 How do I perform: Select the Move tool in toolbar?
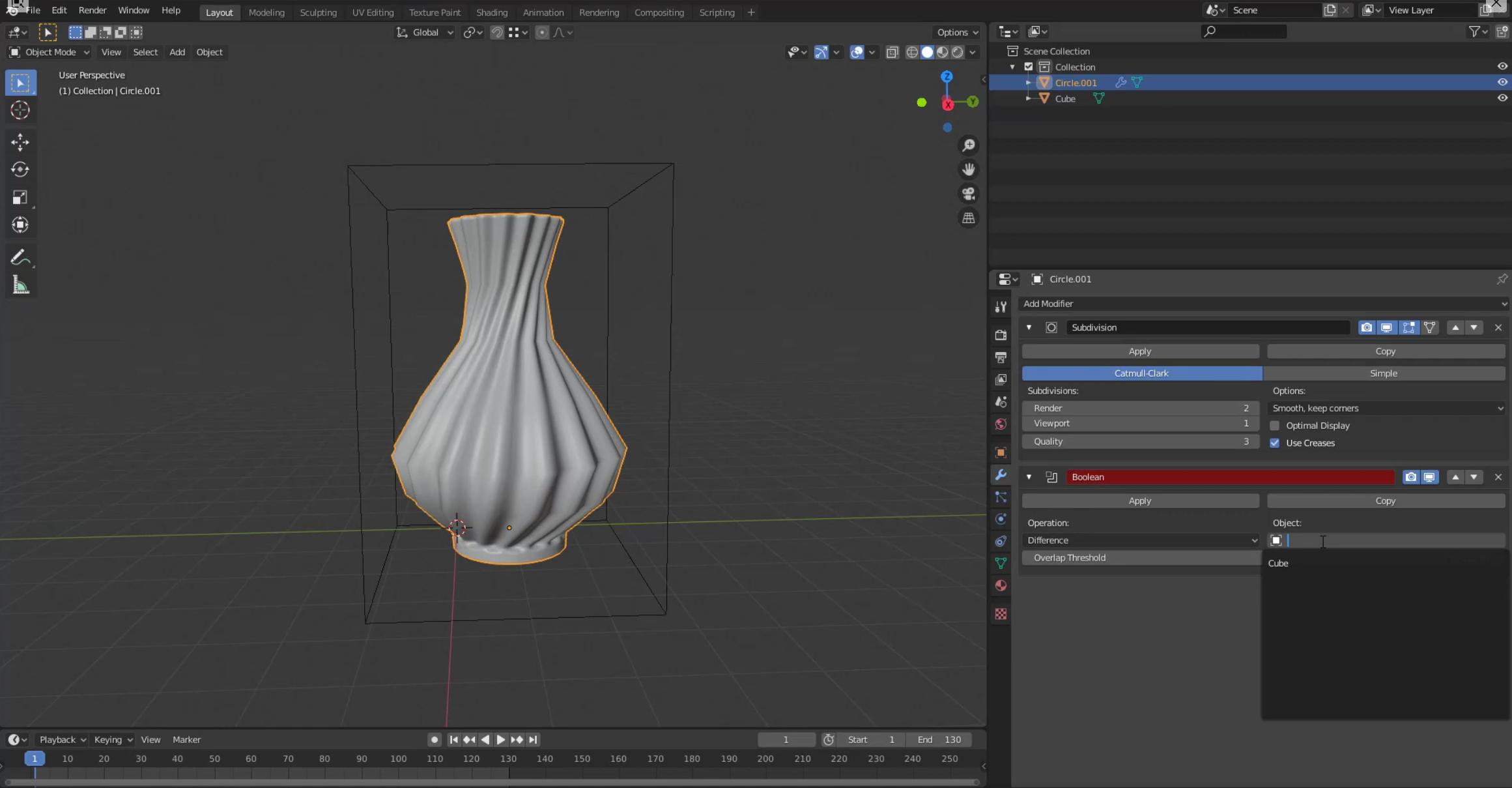[x=20, y=142]
